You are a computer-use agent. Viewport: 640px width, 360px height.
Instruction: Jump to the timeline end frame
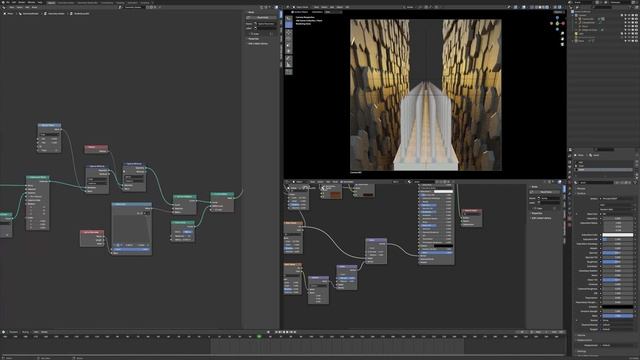pyautogui.click(x=295, y=332)
